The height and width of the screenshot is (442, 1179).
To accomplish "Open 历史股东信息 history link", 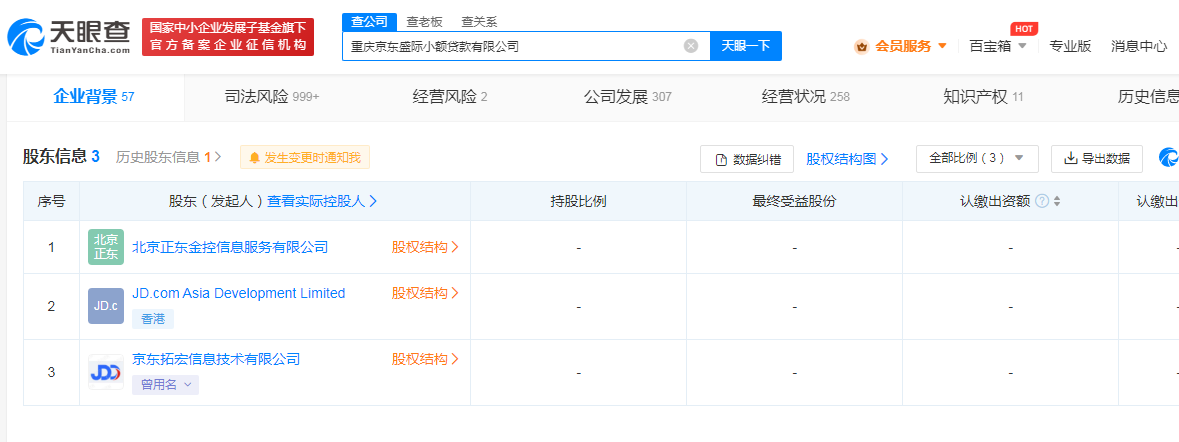I will pyautogui.click(x=168, y=157).
